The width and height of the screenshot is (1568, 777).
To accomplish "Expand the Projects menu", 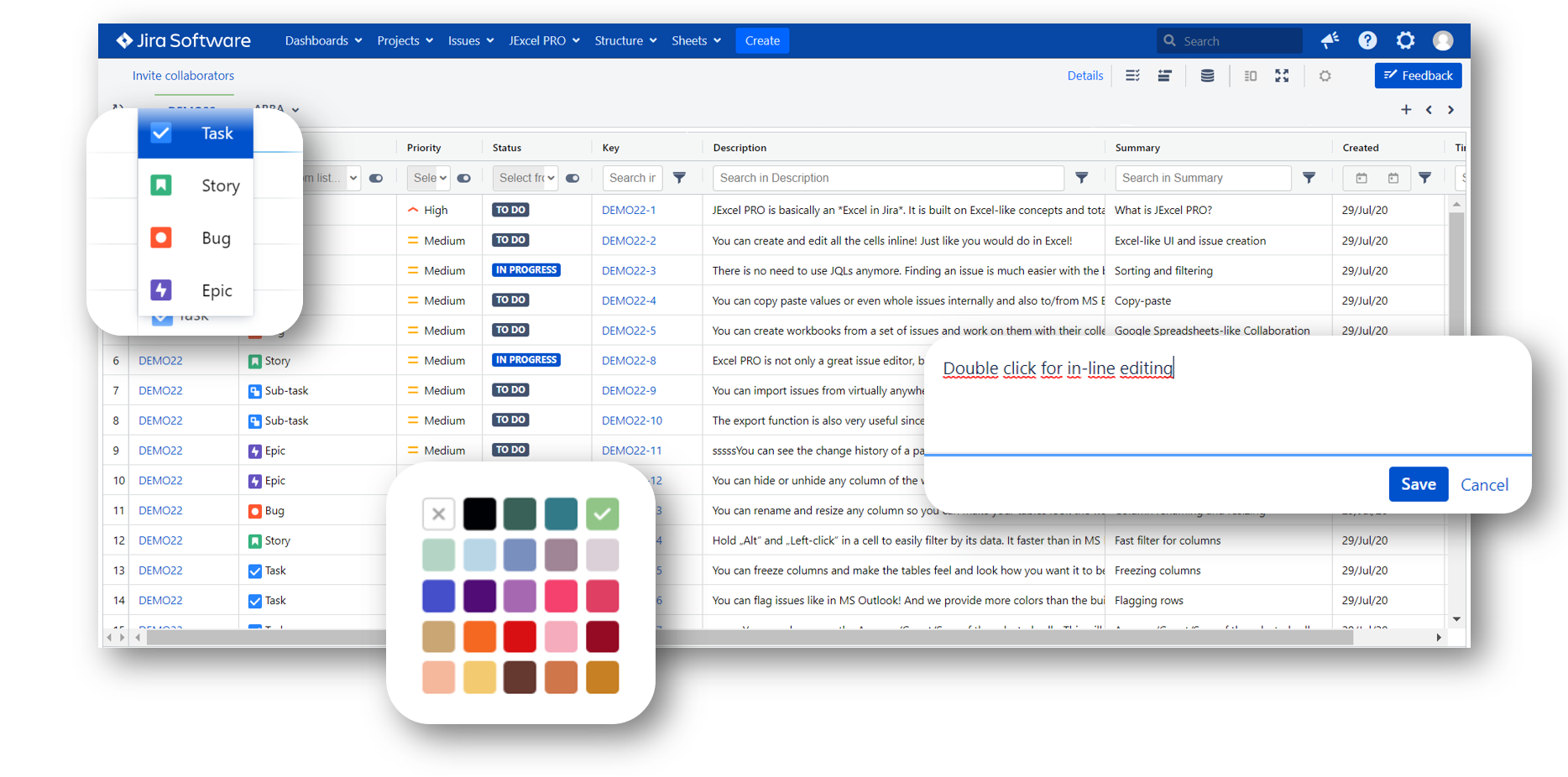I will pyautogui.click(x=405, y=40).
